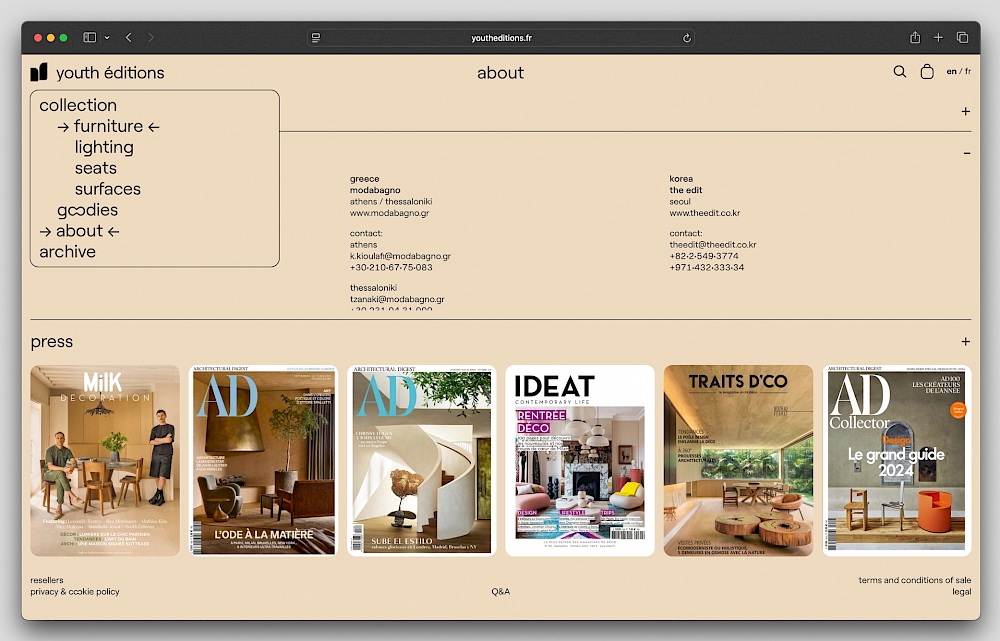Image resolution: width=1000 pixels, height=641 pixels.
Task: Reload the page in address bar
Action: [x=687, y=38]
